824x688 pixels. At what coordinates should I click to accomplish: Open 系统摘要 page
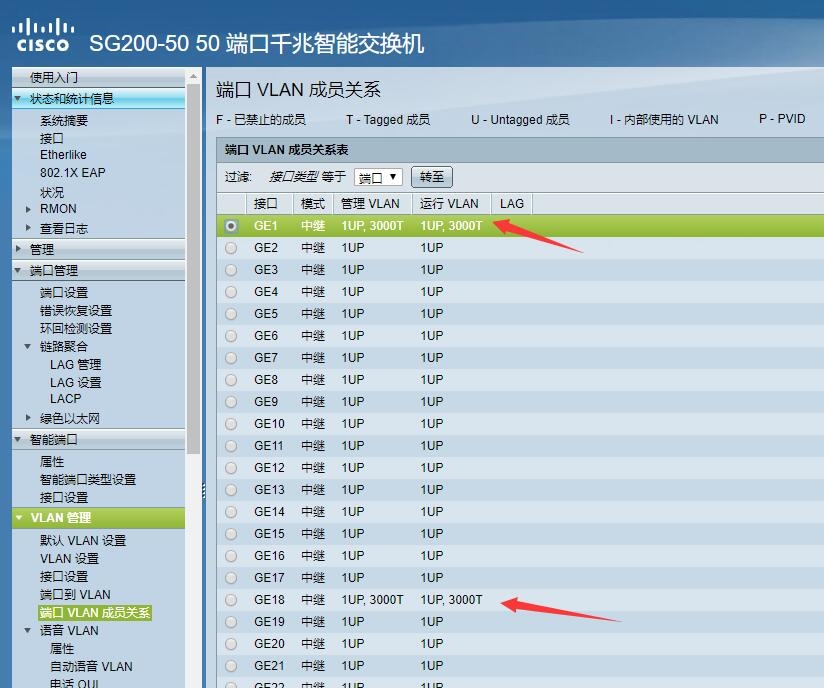[64, 120]
